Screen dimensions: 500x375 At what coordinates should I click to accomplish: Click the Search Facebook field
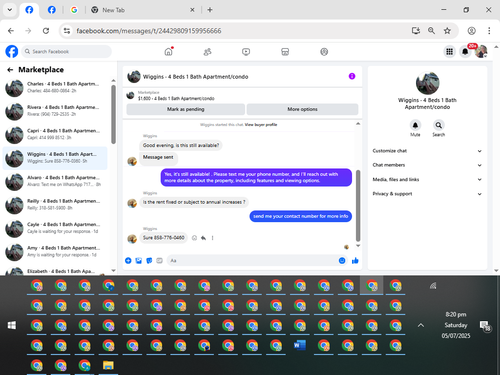[x=67, y=52]
